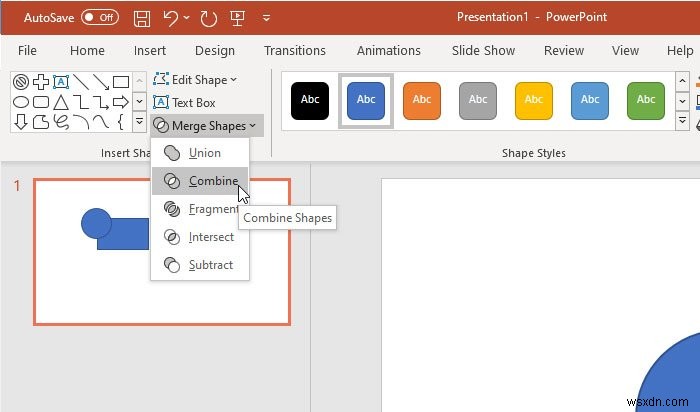Switch to the Review tab
This screenshot has height=412, width=700.
(564, 50)
